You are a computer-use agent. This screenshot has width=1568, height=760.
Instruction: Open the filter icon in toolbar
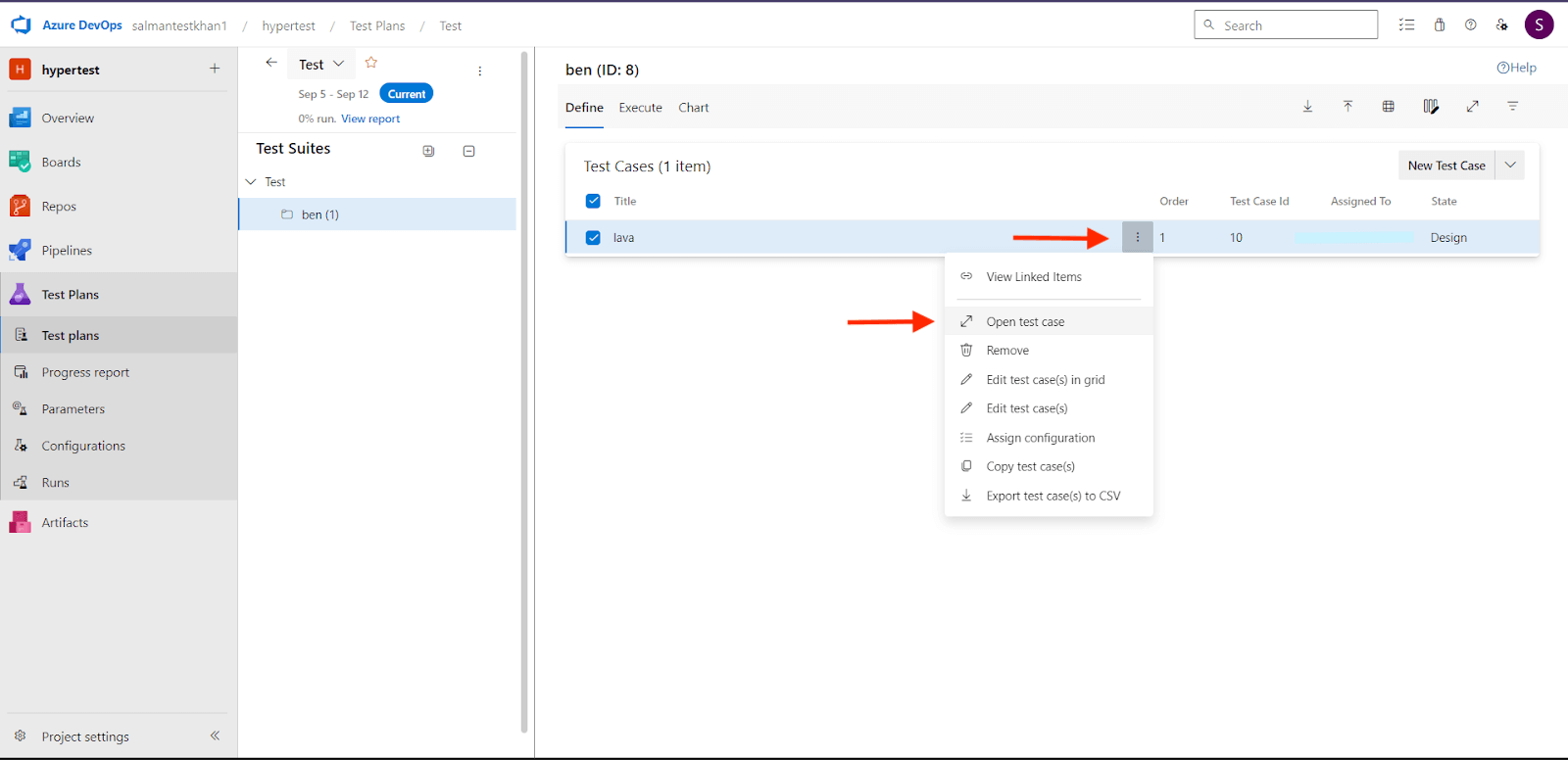point(1512,107)
